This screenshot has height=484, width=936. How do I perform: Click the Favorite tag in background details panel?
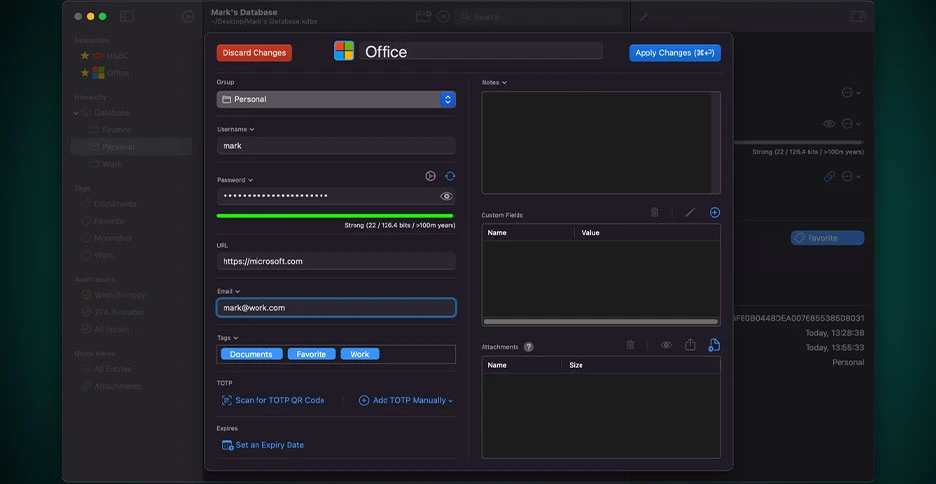click(x=827, y=238)
